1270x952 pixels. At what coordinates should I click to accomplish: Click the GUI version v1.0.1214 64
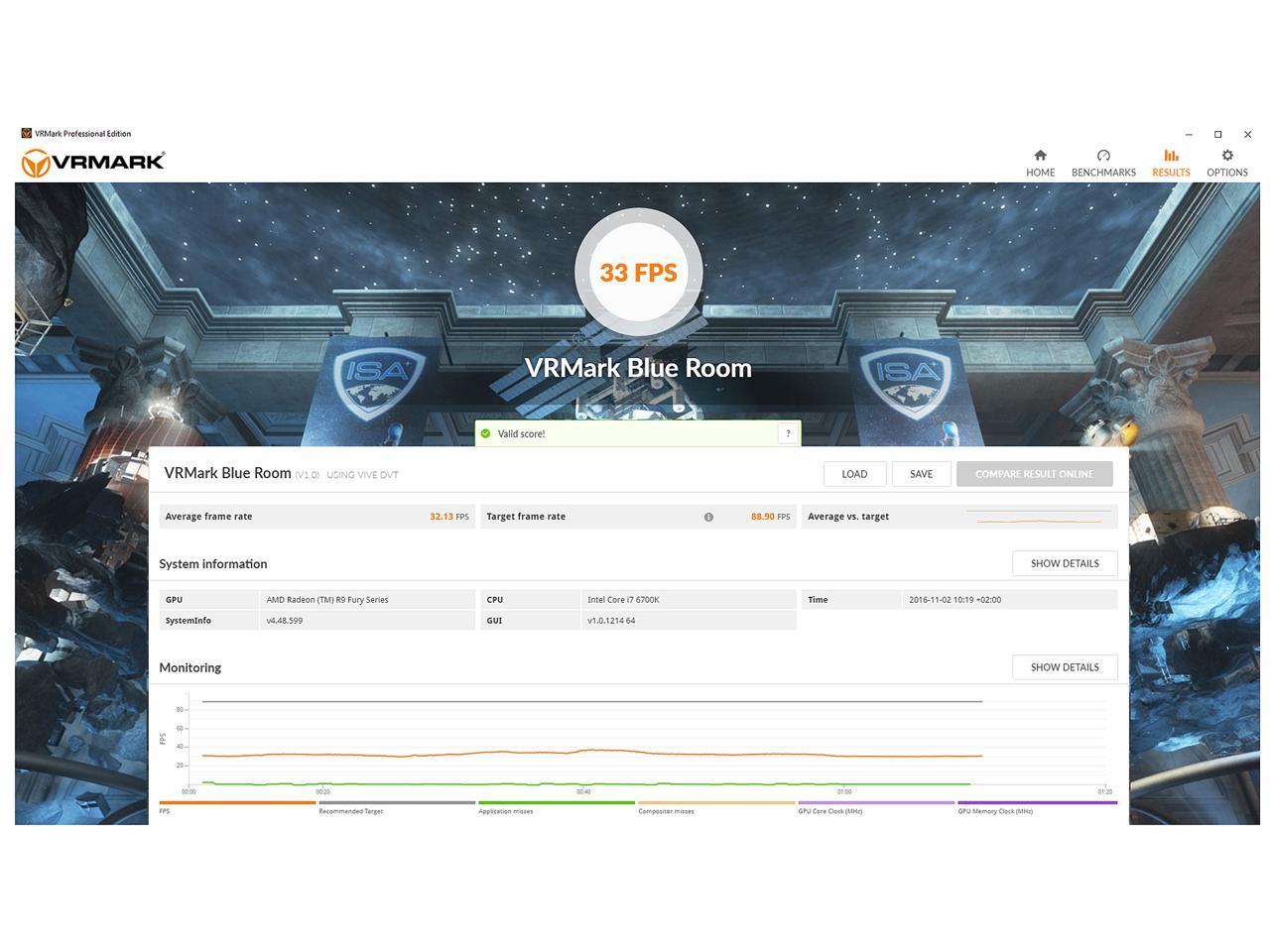coord(611,621)
